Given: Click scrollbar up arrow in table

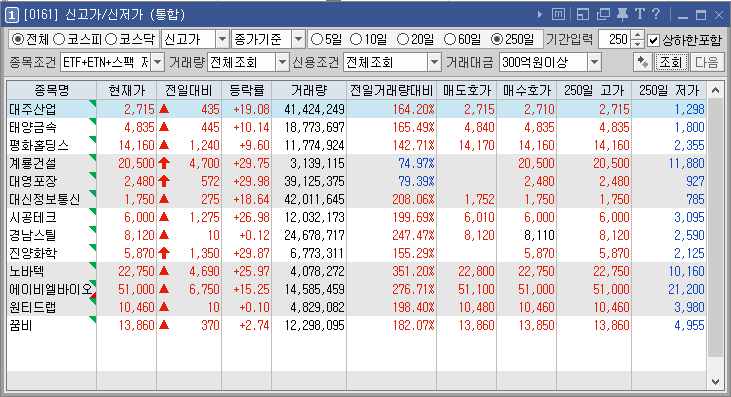Looking at the screenshot, I should coord(715,90).
